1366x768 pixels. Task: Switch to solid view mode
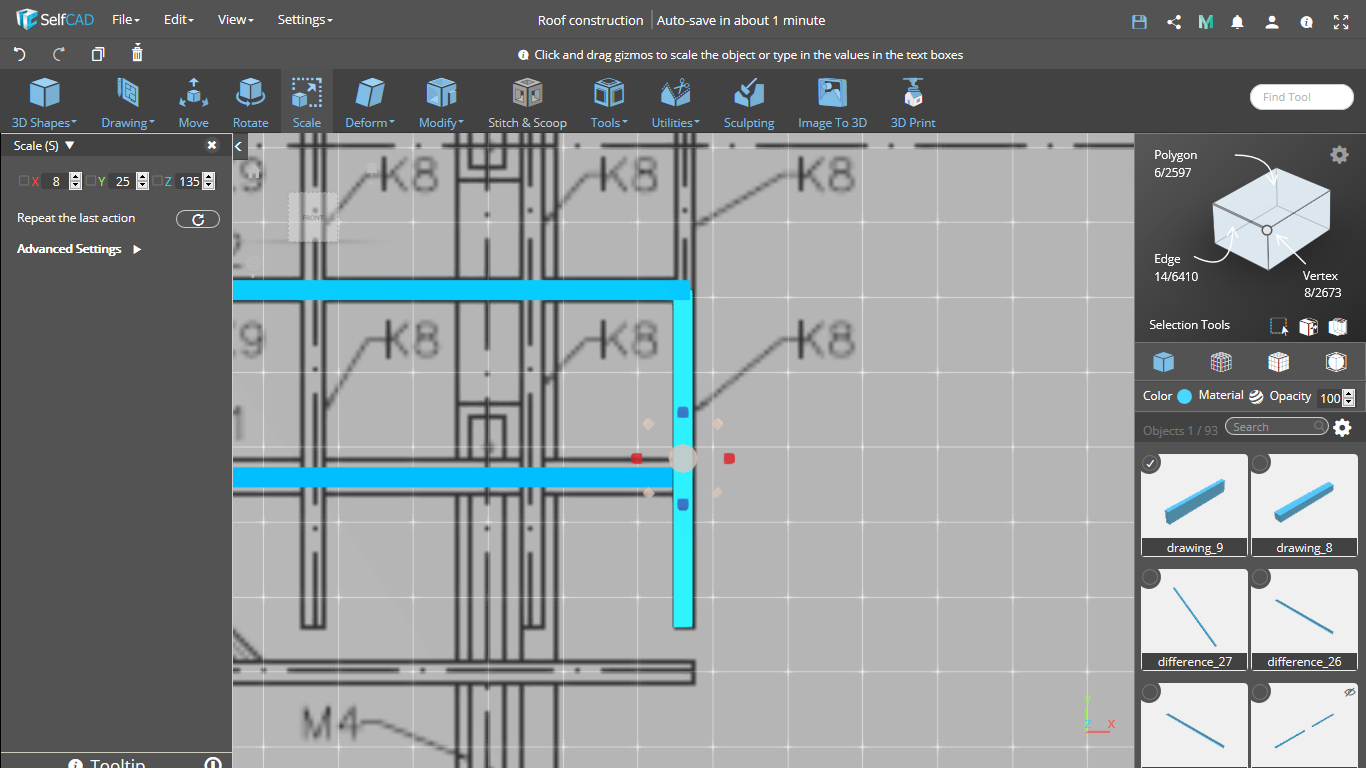1163,362
